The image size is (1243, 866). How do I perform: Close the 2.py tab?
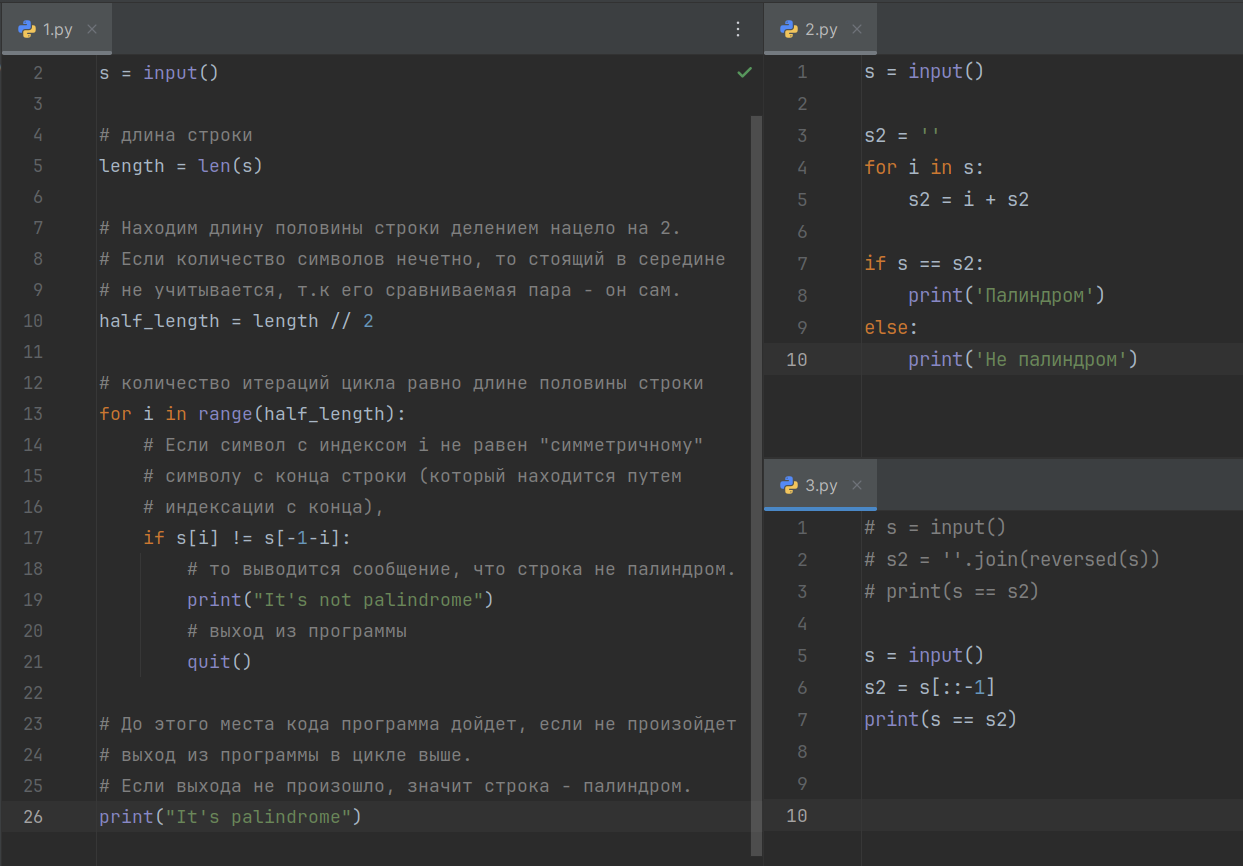coord(857,29)
